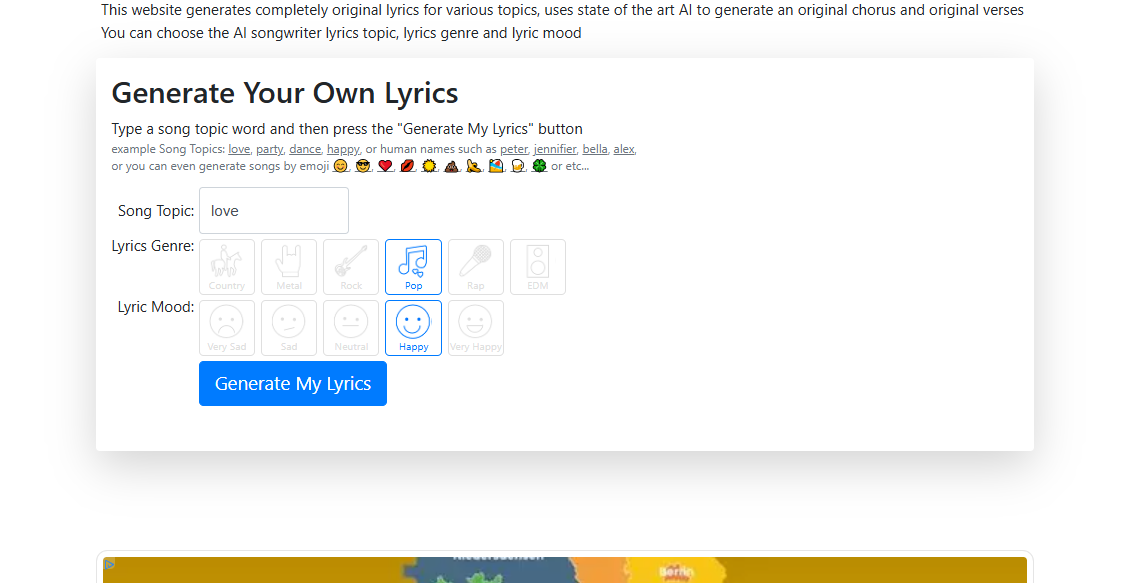Open the party example topic link
1143x583 pixels.
269,148
